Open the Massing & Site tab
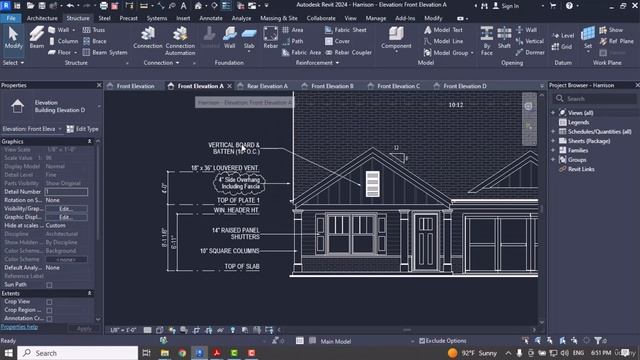Viewport: 640px width, 360px height. tap(279, 18)
